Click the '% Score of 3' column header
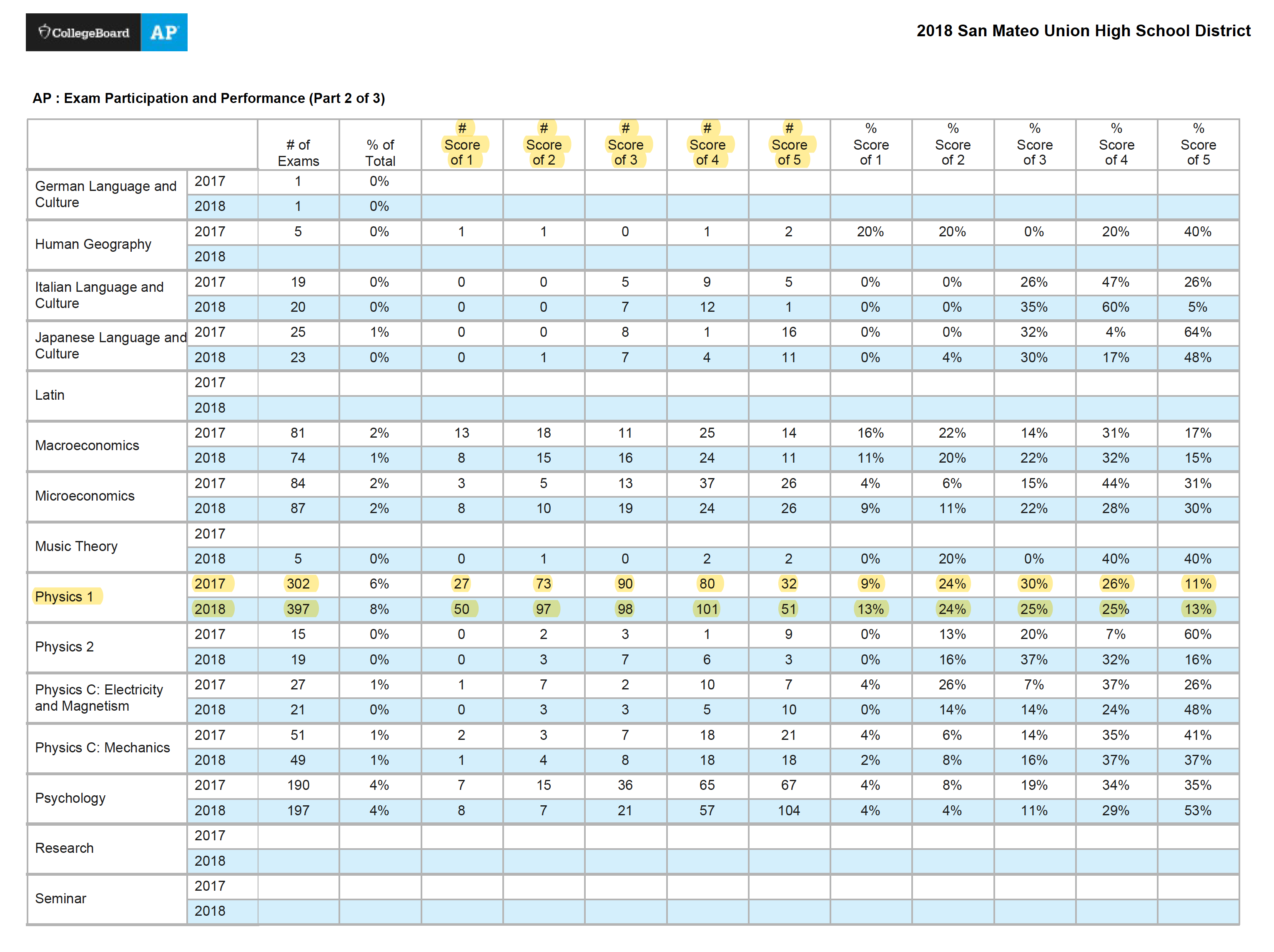1274x952 pixels. pos(1034,144)
